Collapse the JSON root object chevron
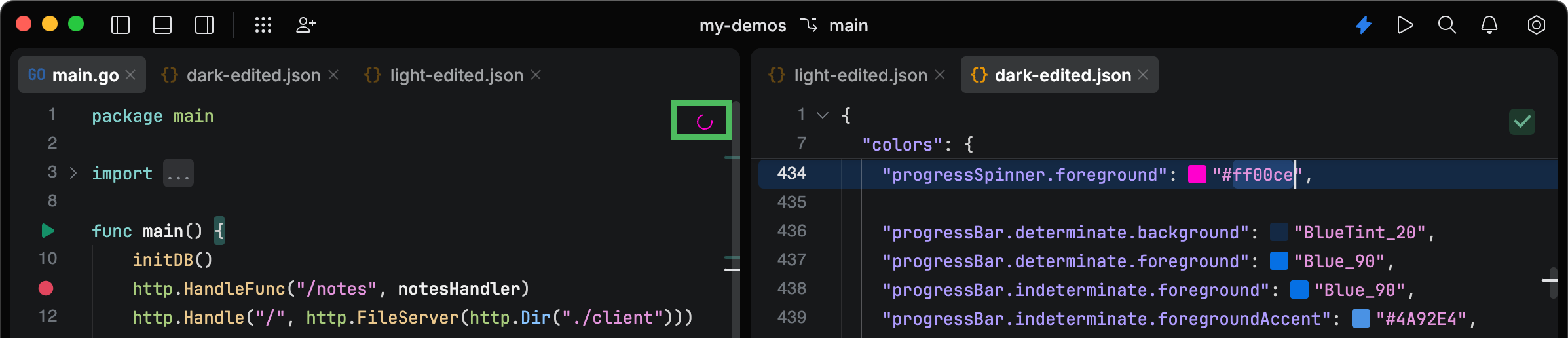 pyautogui.click(x=823, y=115)
